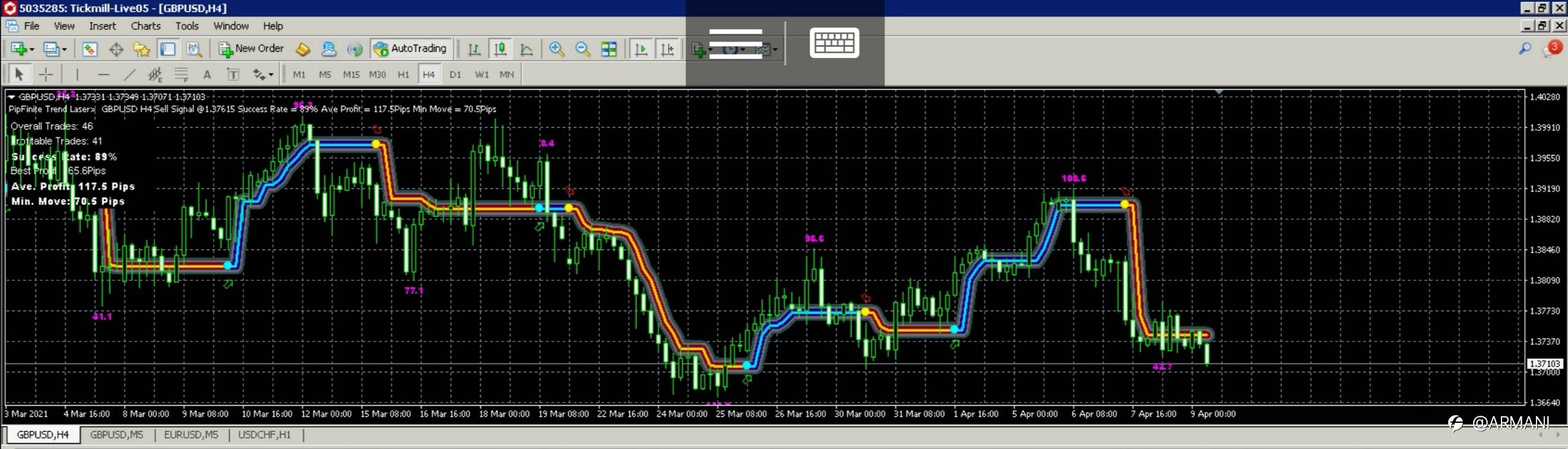The width and height of the screenshot is (1568, 449).
Task: Open the Charts menu
Action: pyautogui.click(x=146, y=26)
